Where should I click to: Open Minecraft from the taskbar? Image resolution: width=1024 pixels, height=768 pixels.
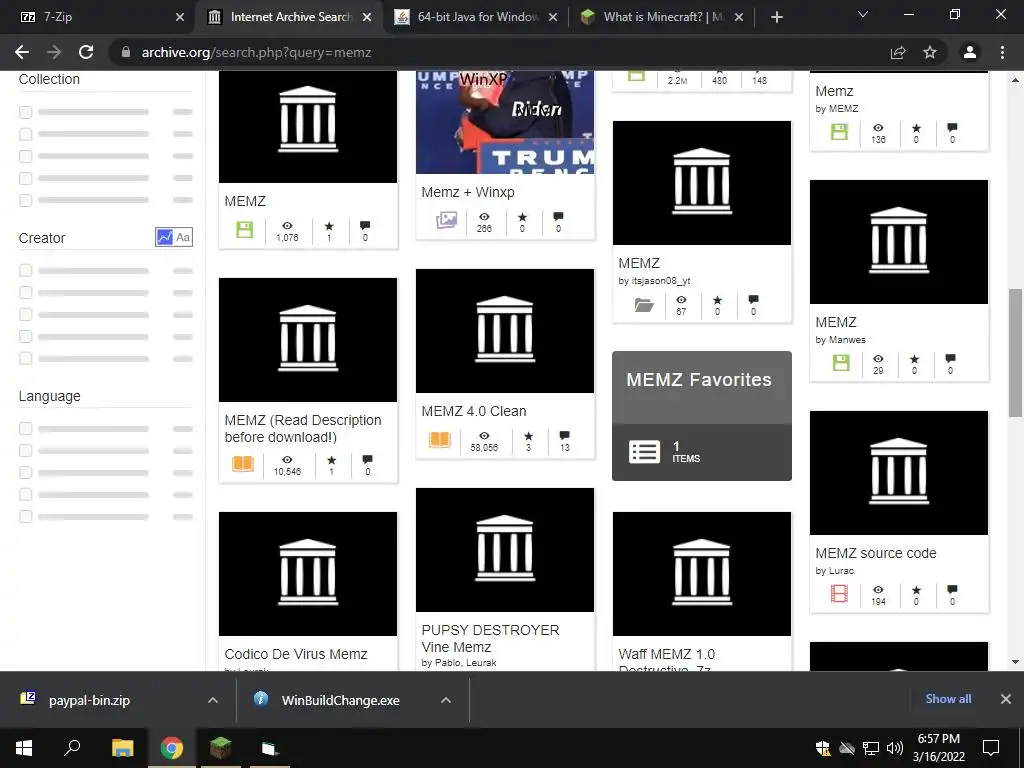[221, 748]
